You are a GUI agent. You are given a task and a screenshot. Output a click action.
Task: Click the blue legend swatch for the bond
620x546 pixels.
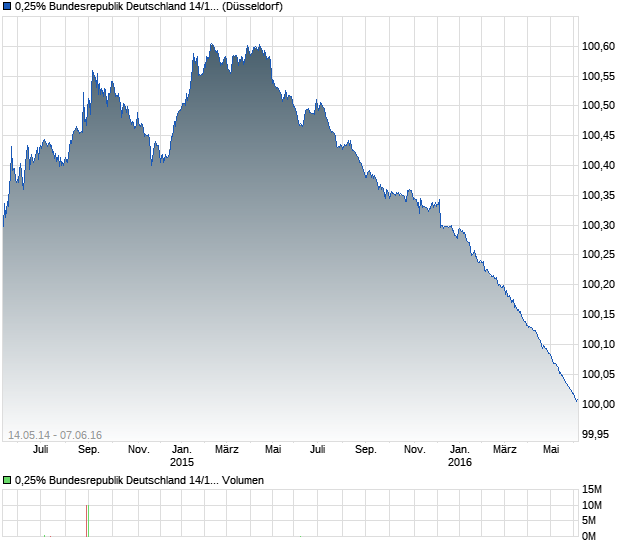tap(7, 6)
